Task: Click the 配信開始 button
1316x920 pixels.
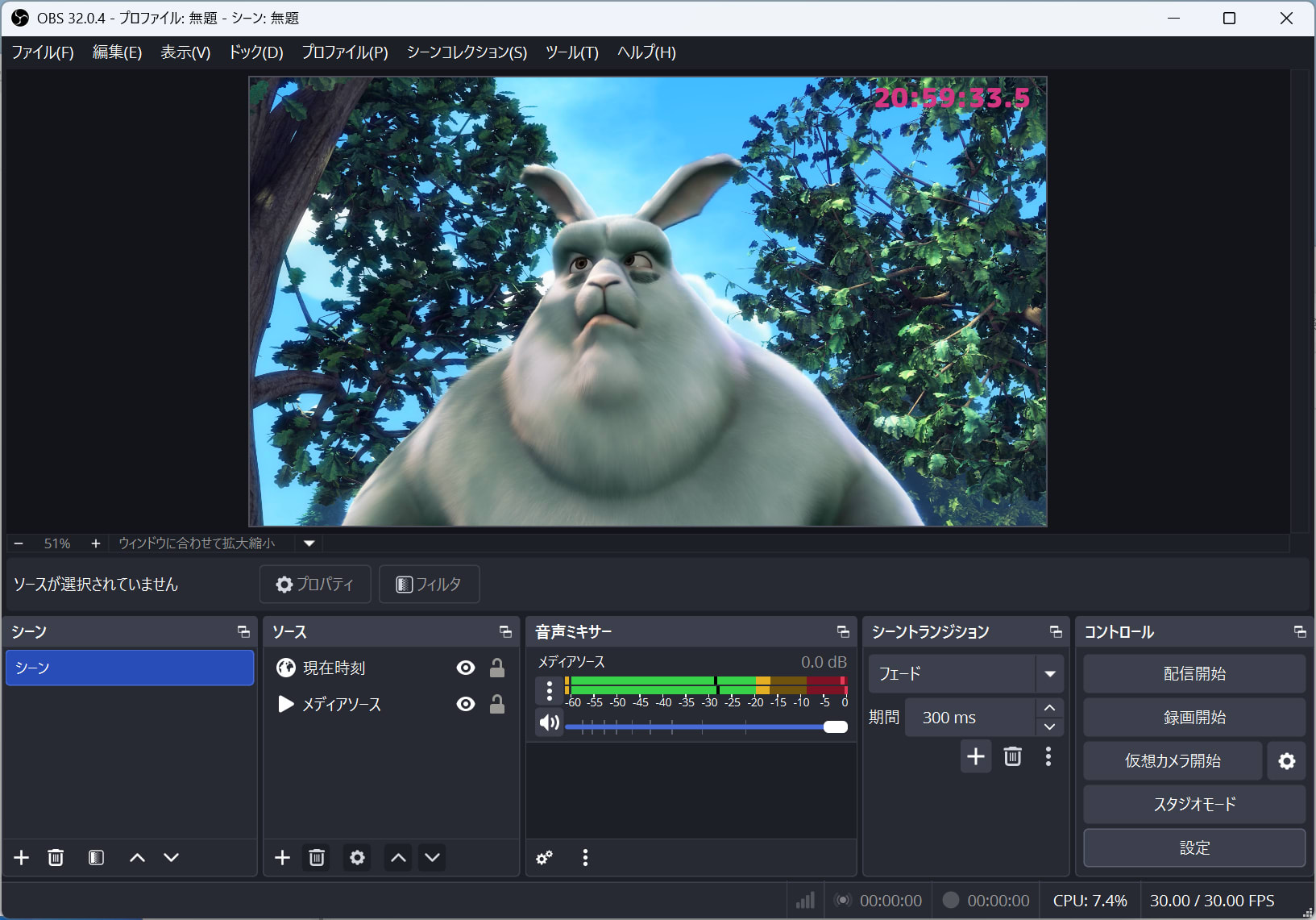Action: pos(1194,674)
